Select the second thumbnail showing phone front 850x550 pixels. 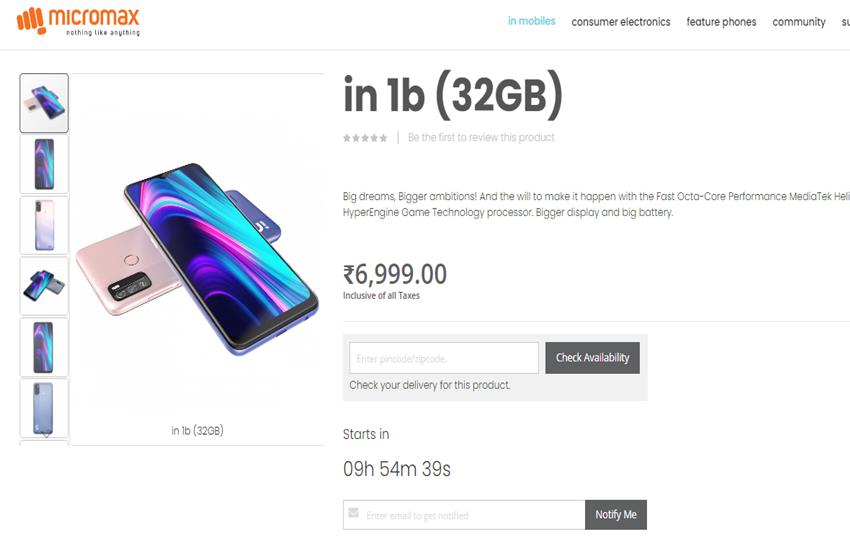(44, 164)
